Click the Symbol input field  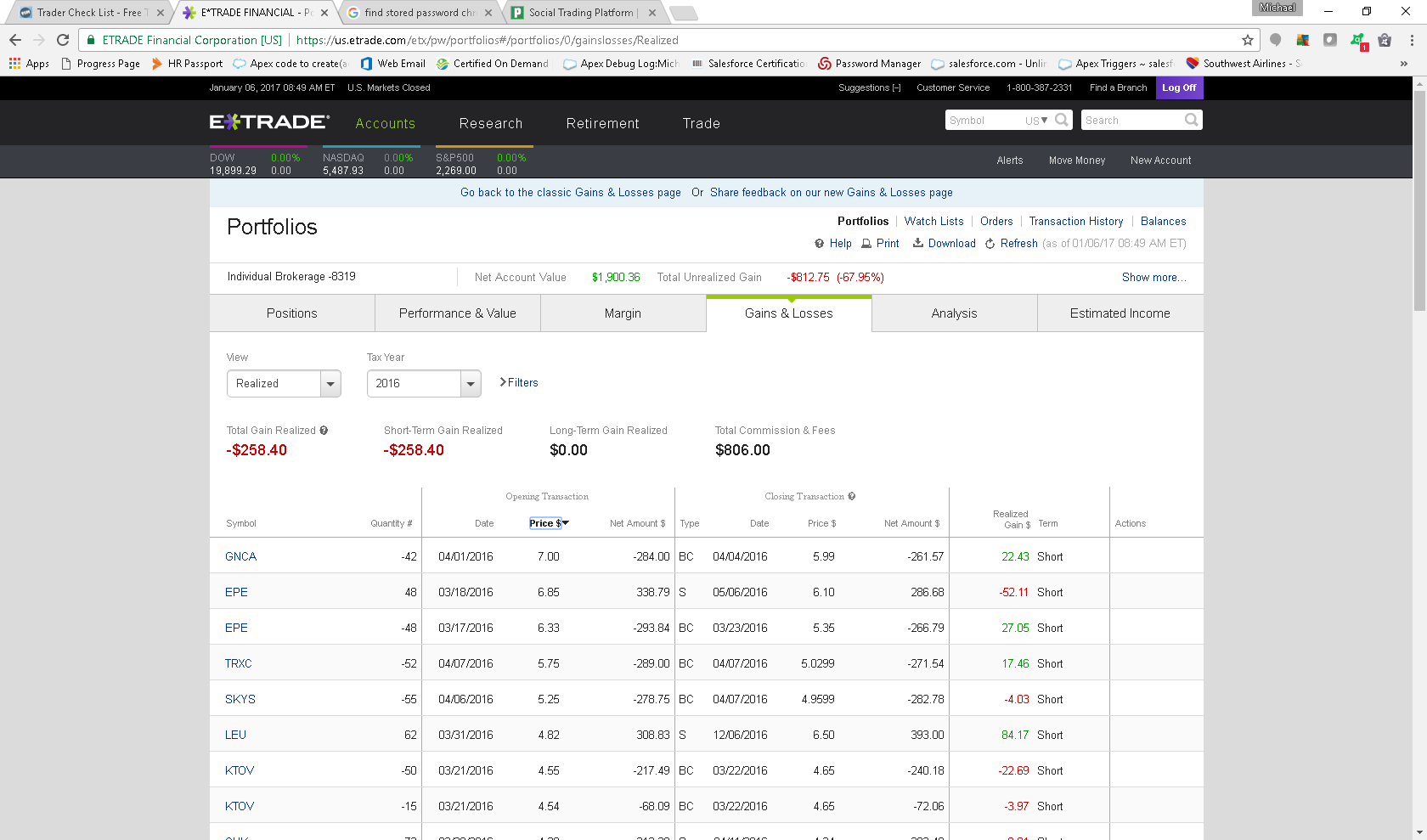[x=983, y=121]
